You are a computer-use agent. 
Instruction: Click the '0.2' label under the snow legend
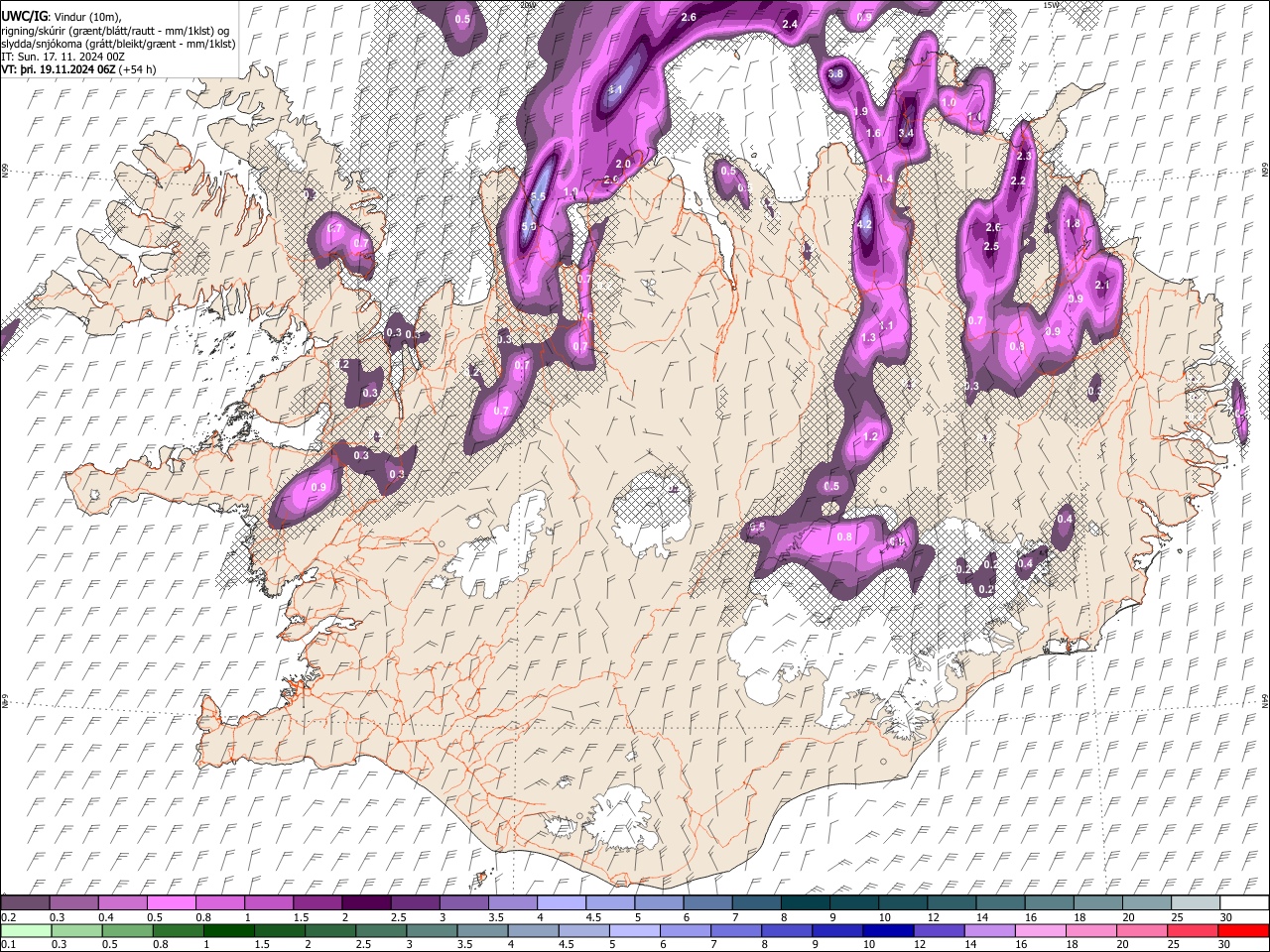tap(8, 917)
